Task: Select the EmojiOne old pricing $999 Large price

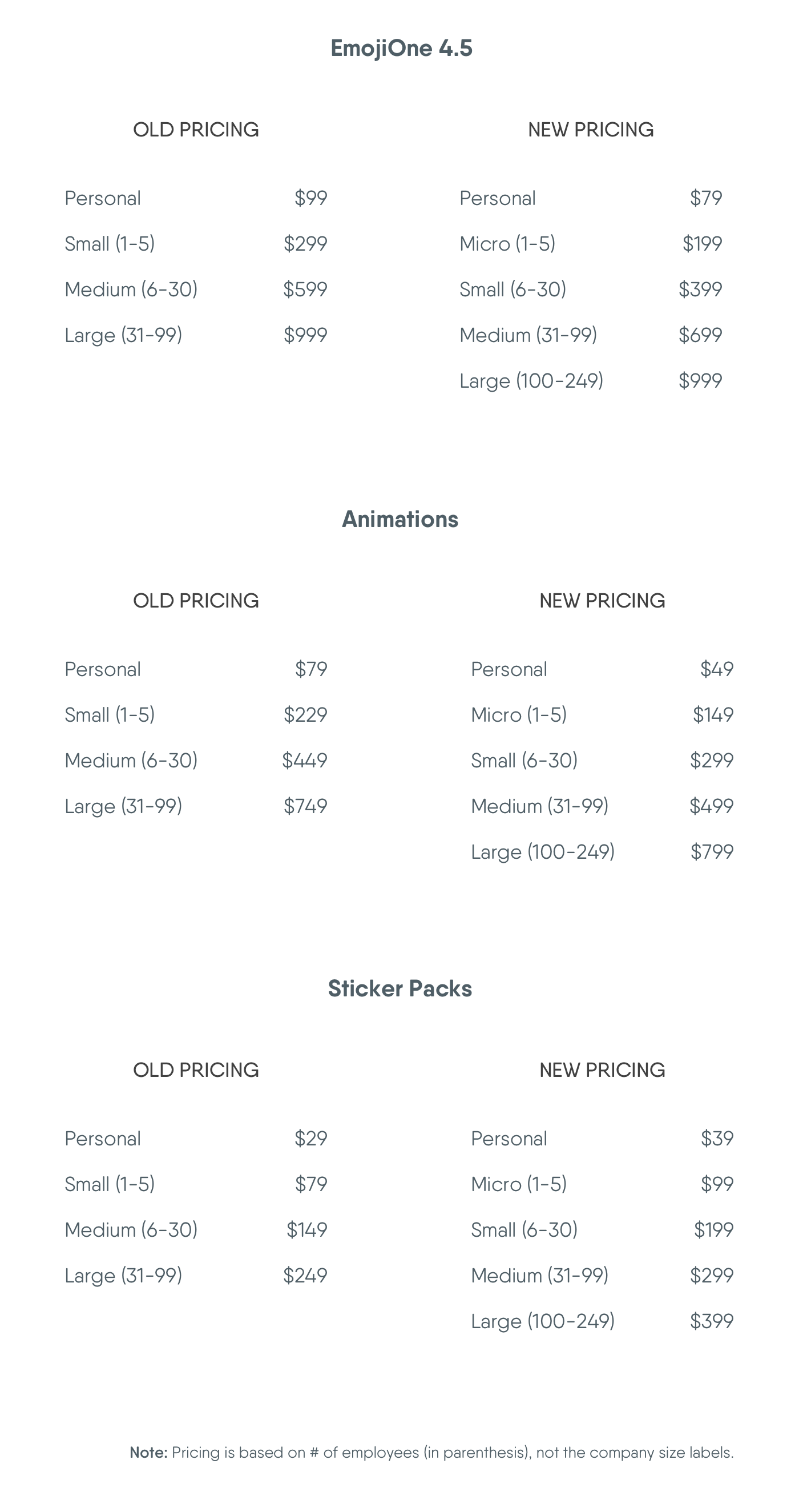Action: coord(305,335)
